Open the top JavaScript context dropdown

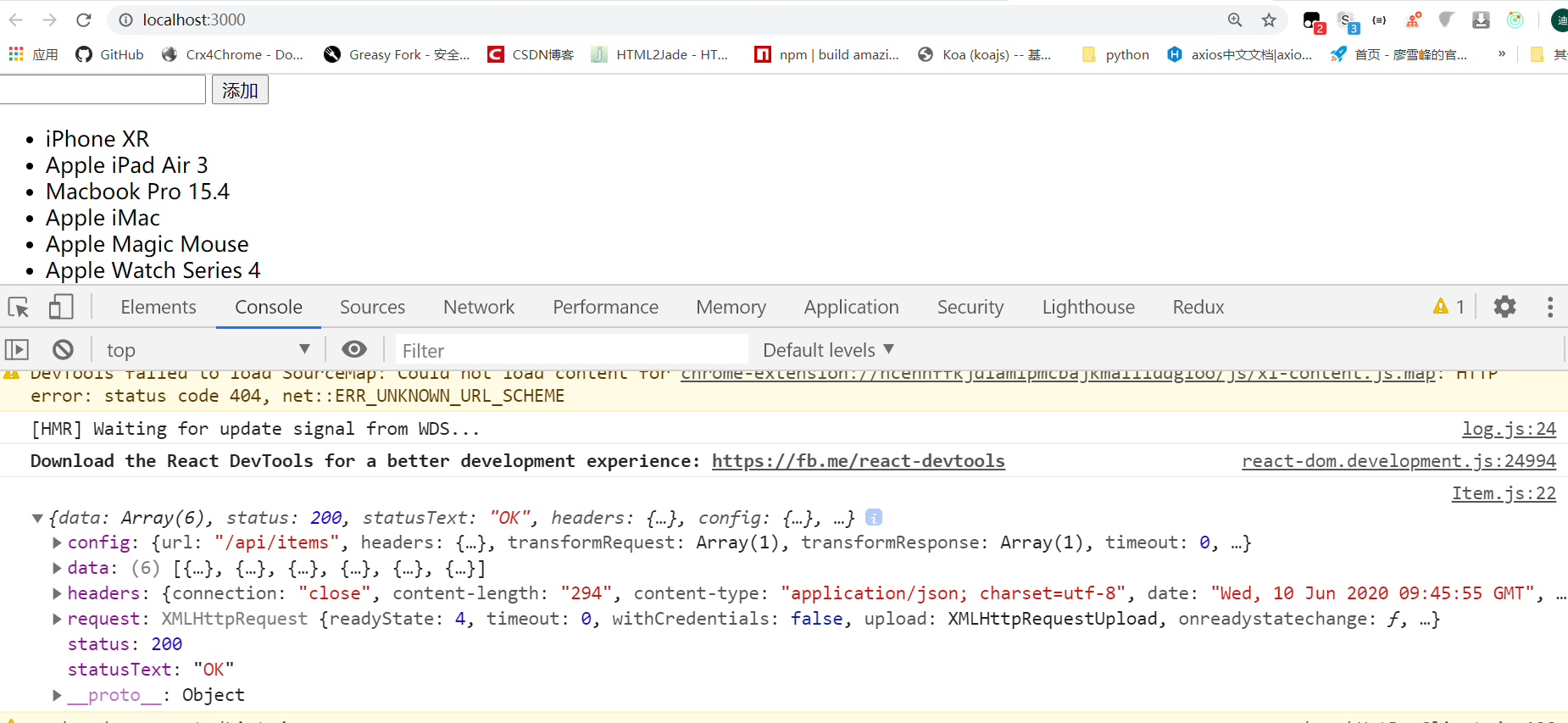tap(208, 349)
